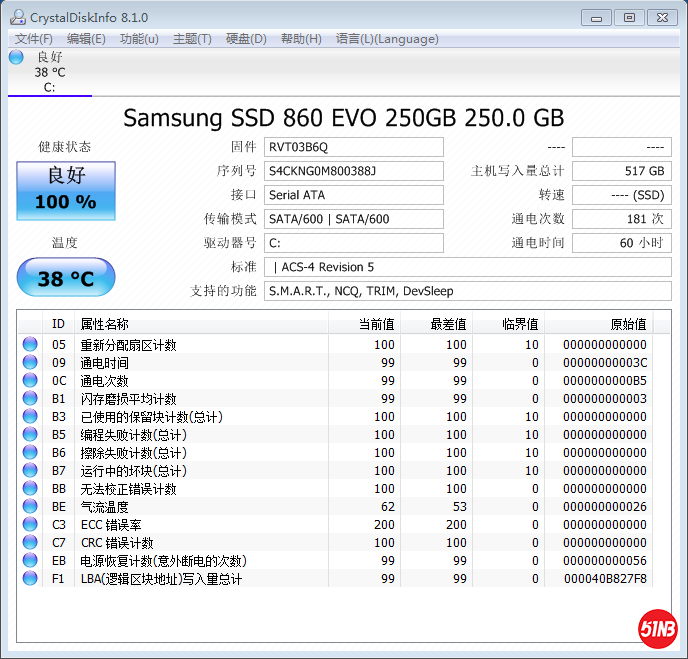Click the CrystalDiskInfo title bar app icon

[x=16, y=17]
